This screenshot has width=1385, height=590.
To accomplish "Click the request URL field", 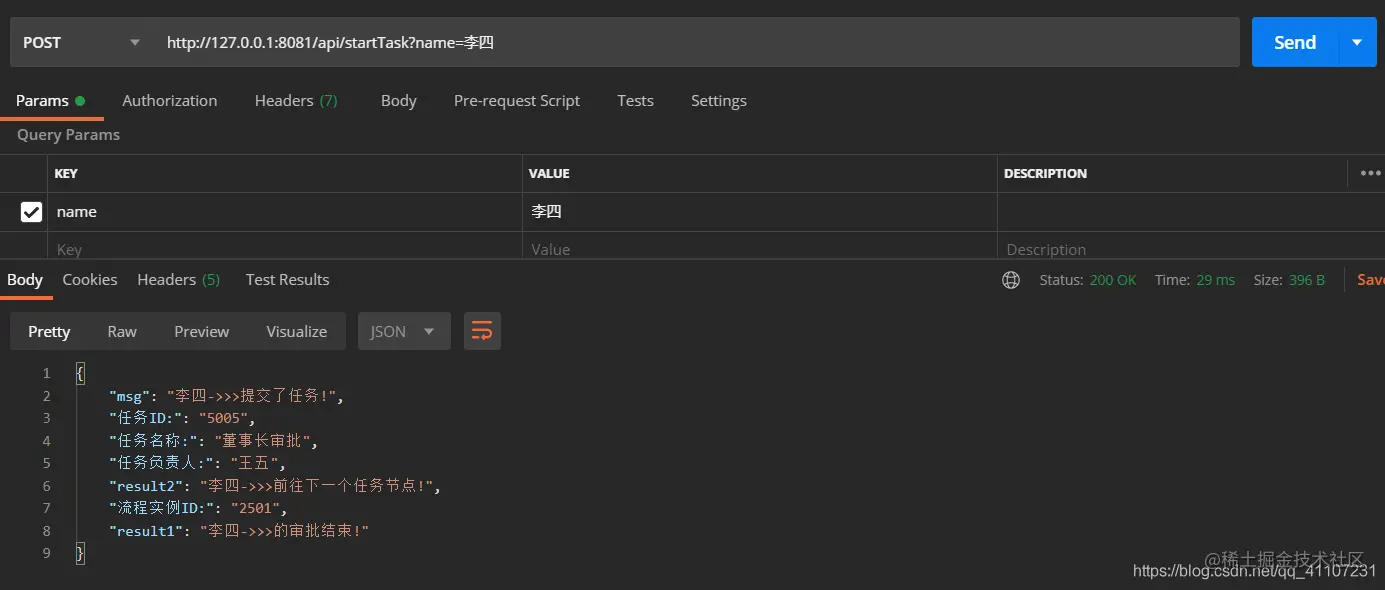I will click(x=696, y=42).
